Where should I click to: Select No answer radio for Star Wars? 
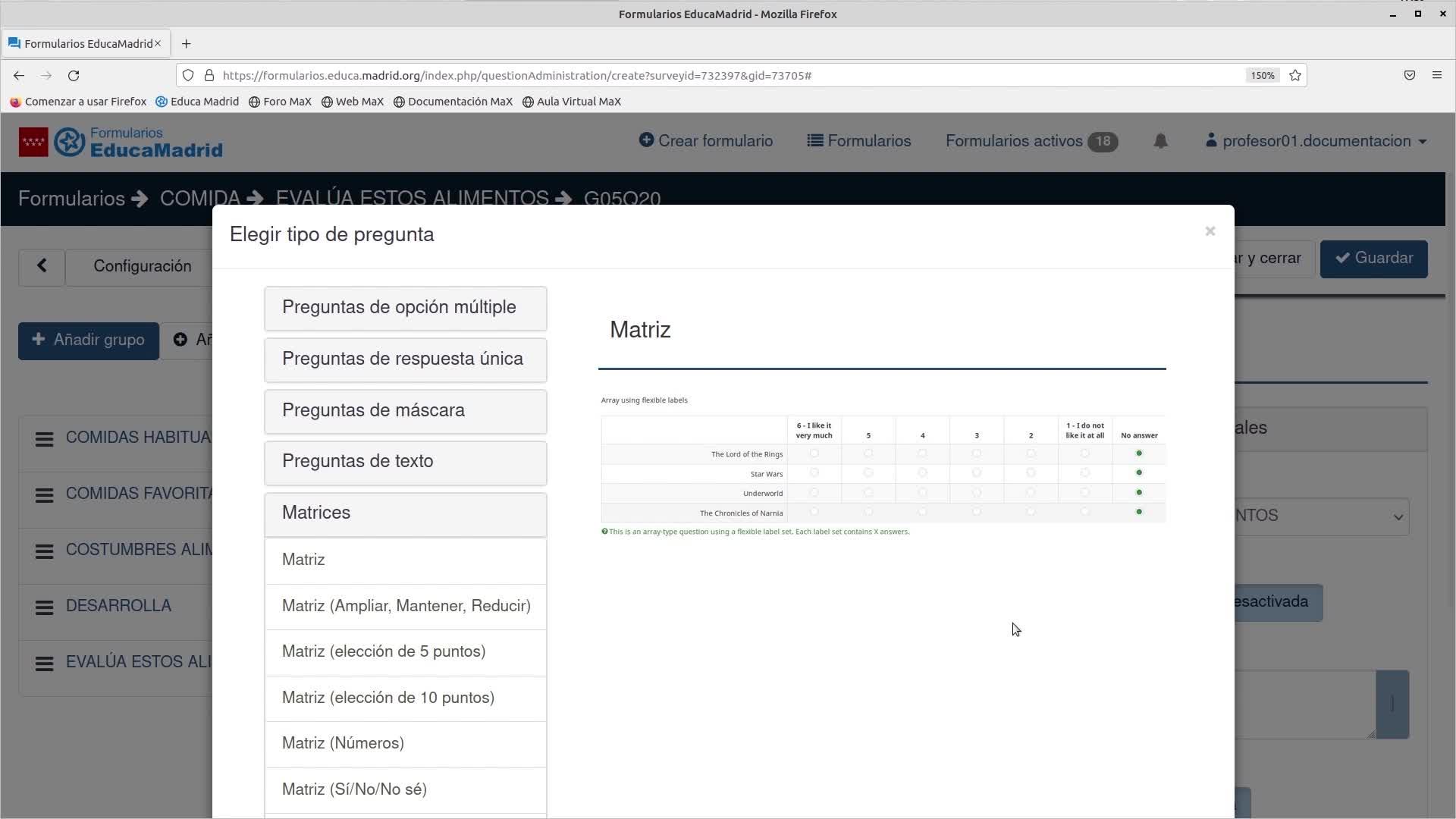point(1139,473)
